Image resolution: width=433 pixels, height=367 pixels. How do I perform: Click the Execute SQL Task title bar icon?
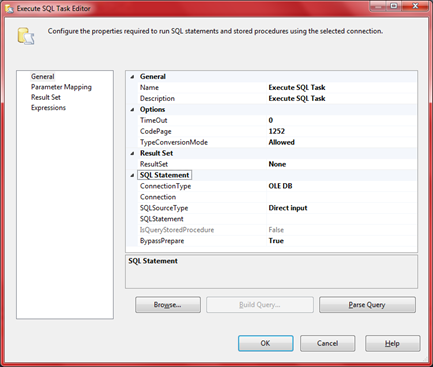pyautogui.click(x=9, y=9)
